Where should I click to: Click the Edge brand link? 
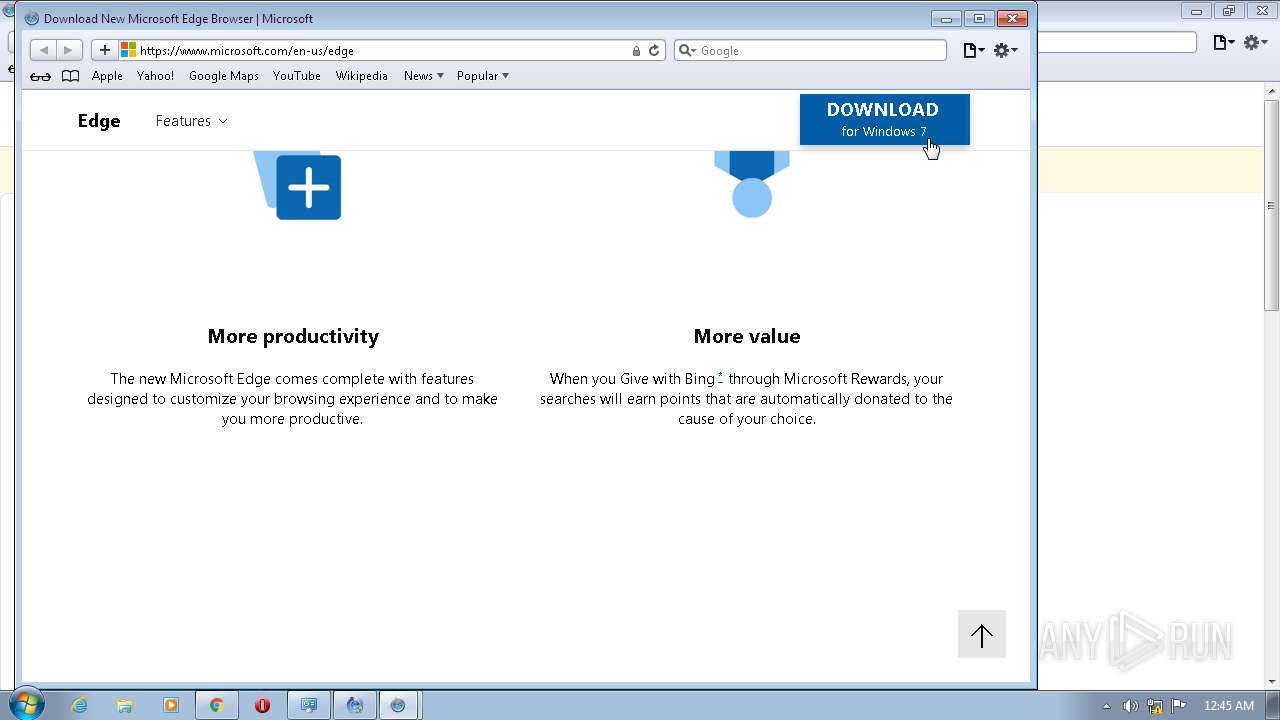[99, 121]
